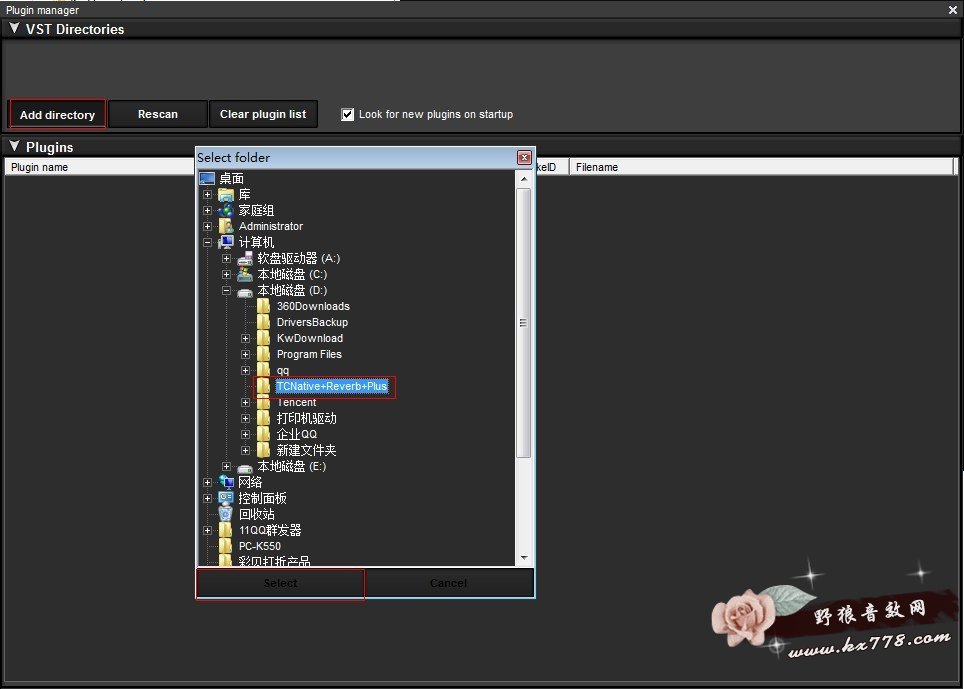Viewport: 964px width, 689px height.
Task: Expand the Administrator node
Action: tap(207, 226)
